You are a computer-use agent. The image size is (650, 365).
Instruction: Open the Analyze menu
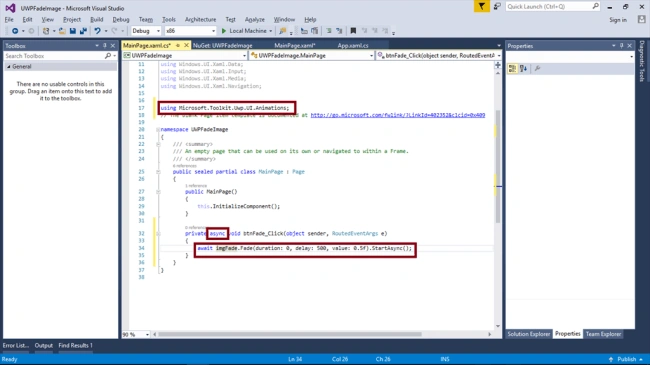[x=255, y=19]
